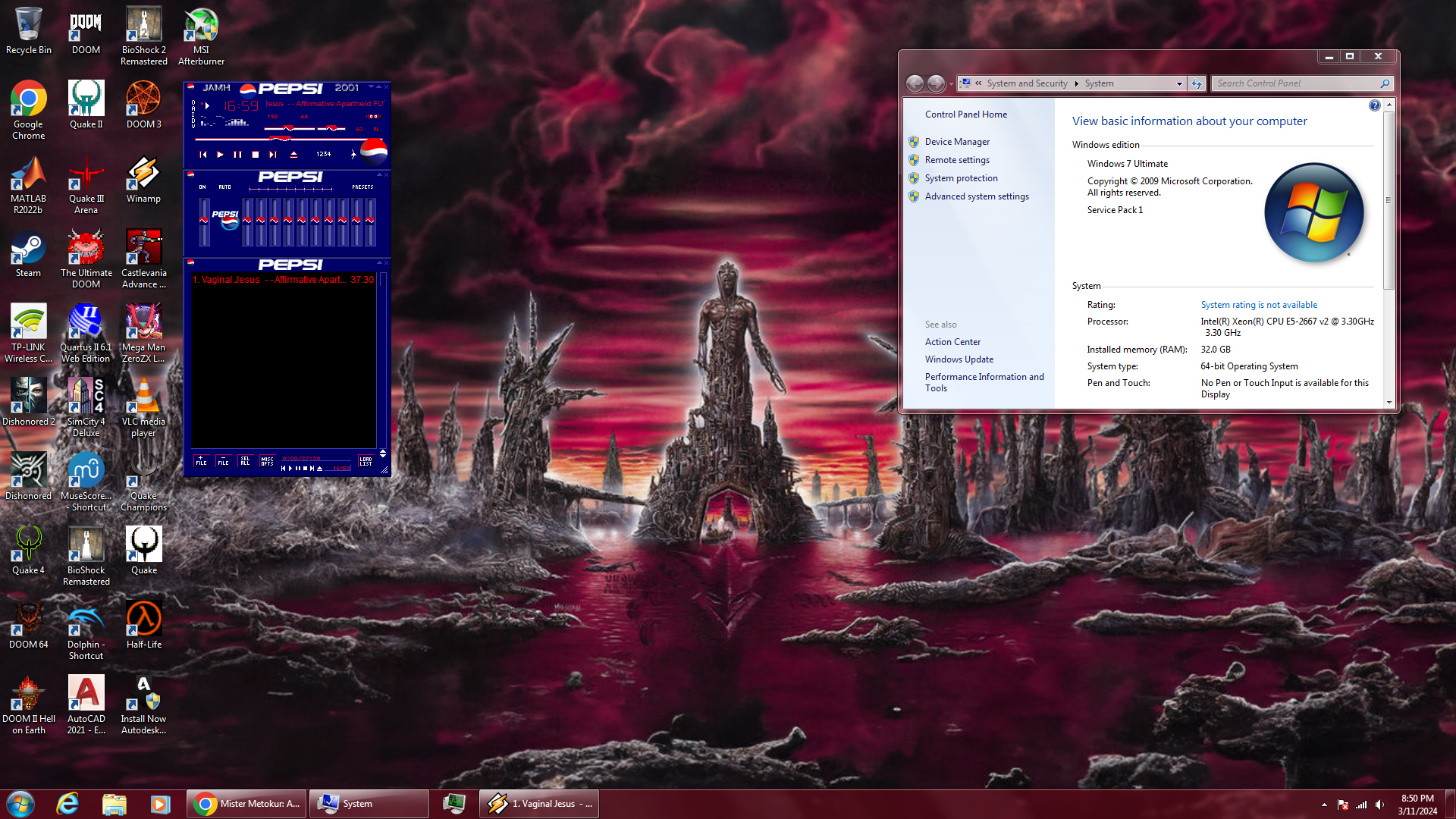
Task: Select the TP-LINK Wireless desktop icon
Action: tap(28, 334)
